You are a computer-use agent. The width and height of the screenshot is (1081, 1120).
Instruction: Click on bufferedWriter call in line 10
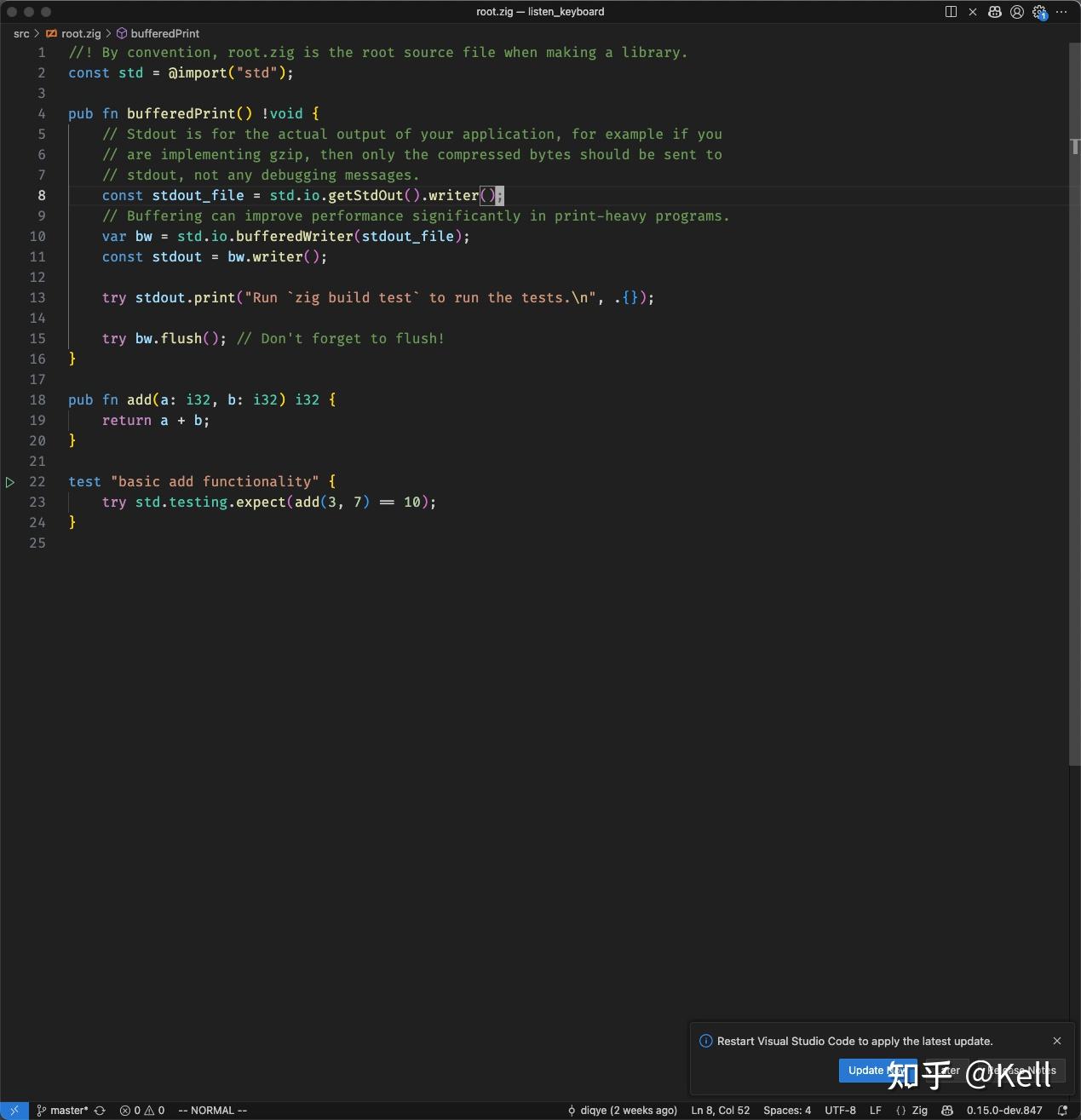(294, 236)
